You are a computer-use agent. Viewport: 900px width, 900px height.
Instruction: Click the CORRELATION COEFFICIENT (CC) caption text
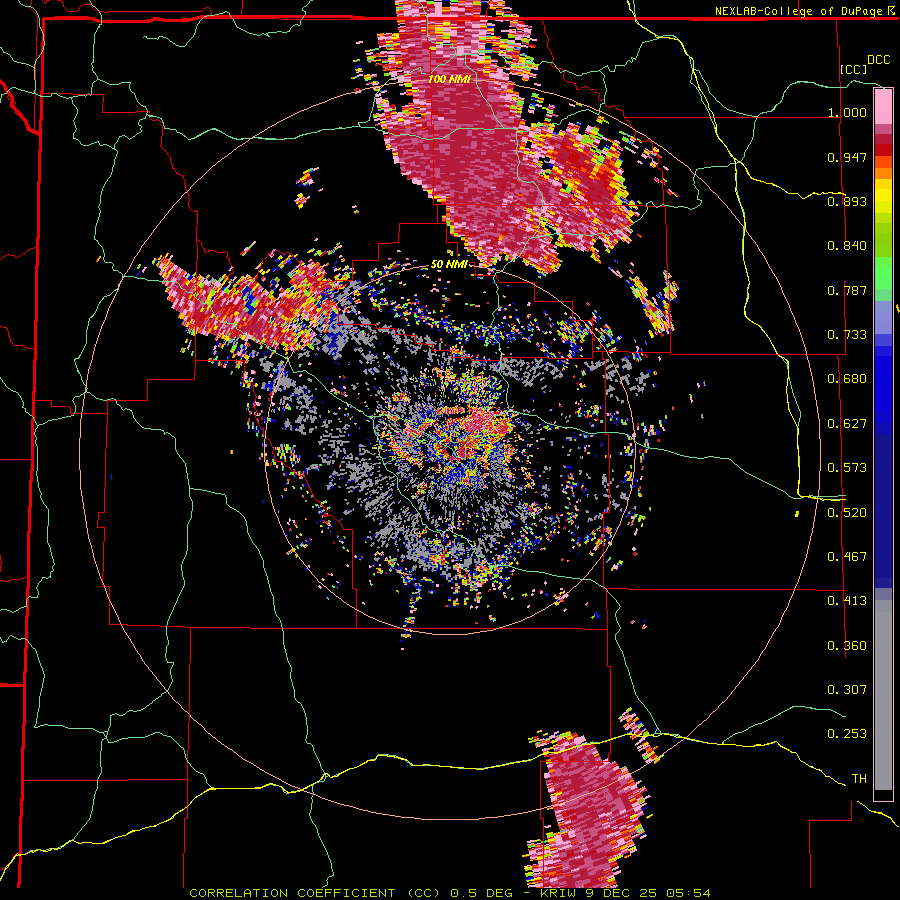point(315,893)
